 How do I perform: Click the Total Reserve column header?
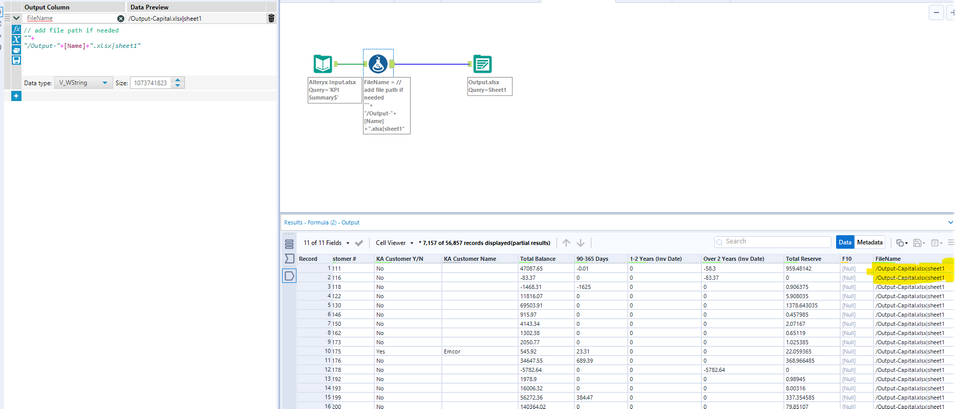tap(812, 259)
